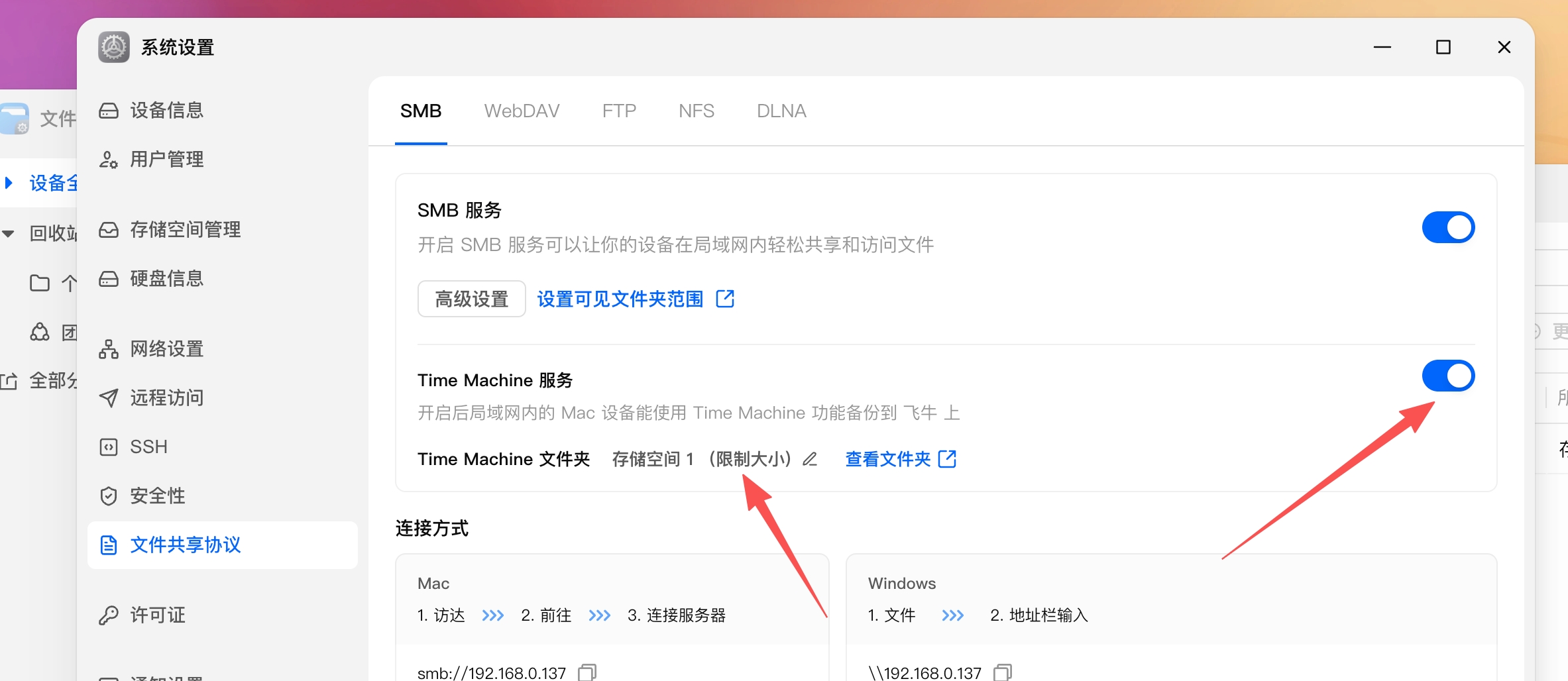The width and height of the screenshot is (1568, 681).
Task: Select the NFS tab
Action: (697, 111)
